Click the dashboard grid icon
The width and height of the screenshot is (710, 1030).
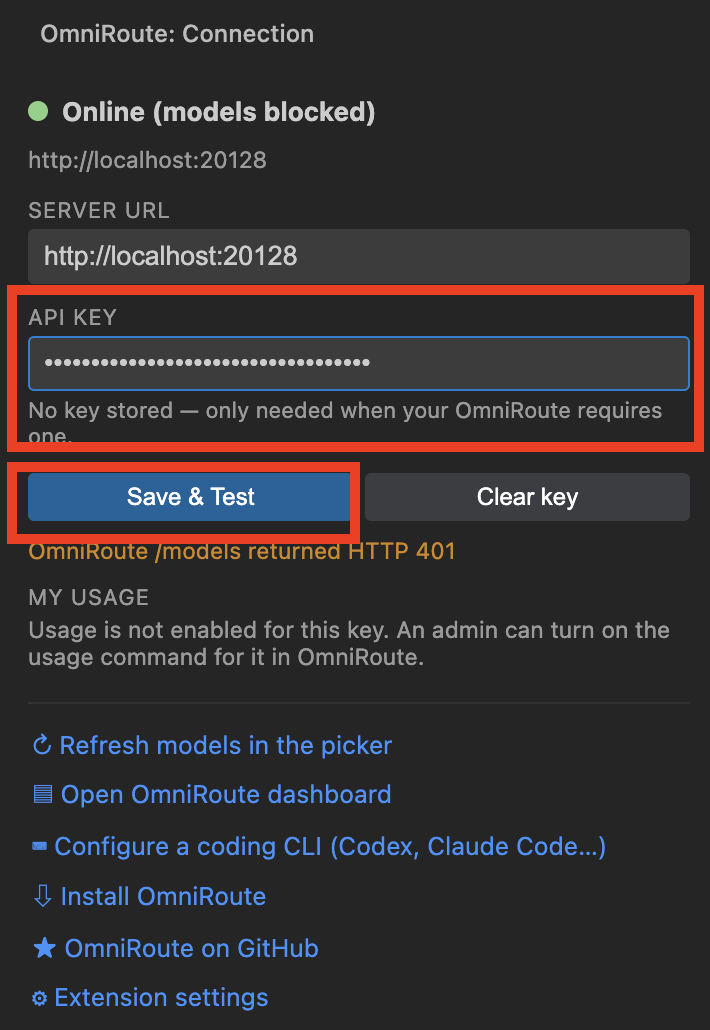pos(42,794)
